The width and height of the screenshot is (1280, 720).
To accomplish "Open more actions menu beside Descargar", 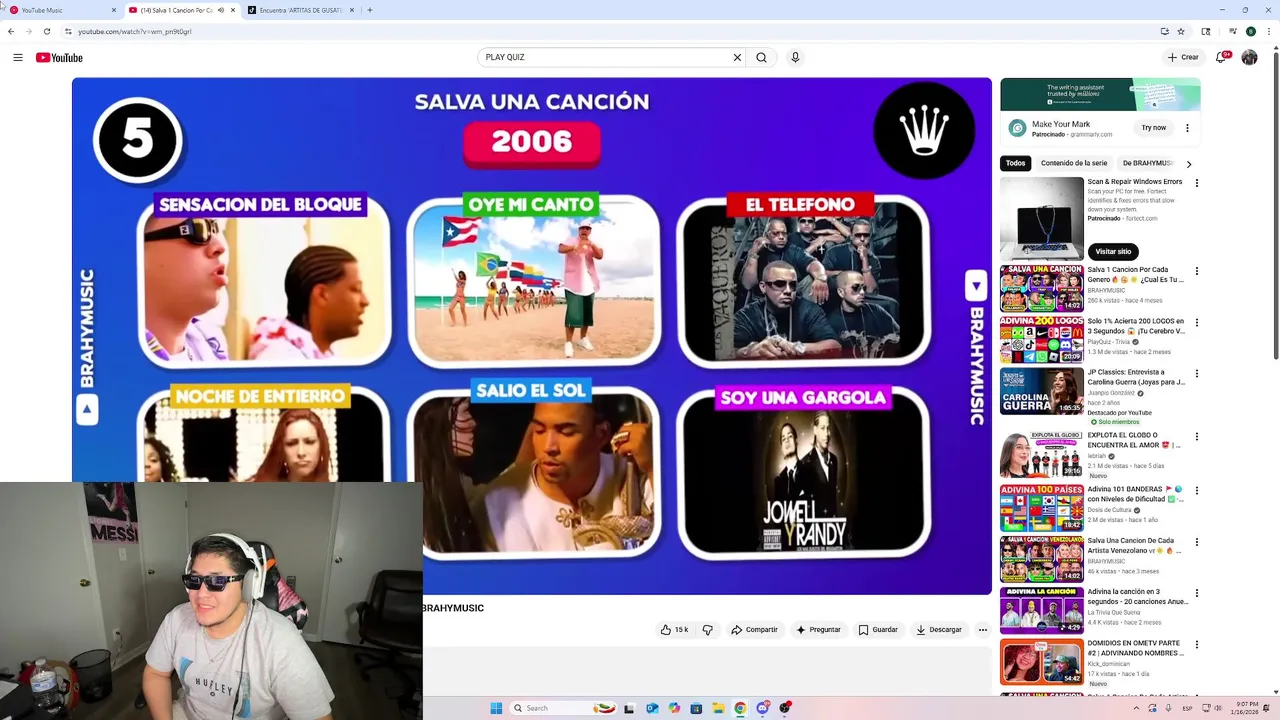I will pyautogui.click(x=983, y=630).
